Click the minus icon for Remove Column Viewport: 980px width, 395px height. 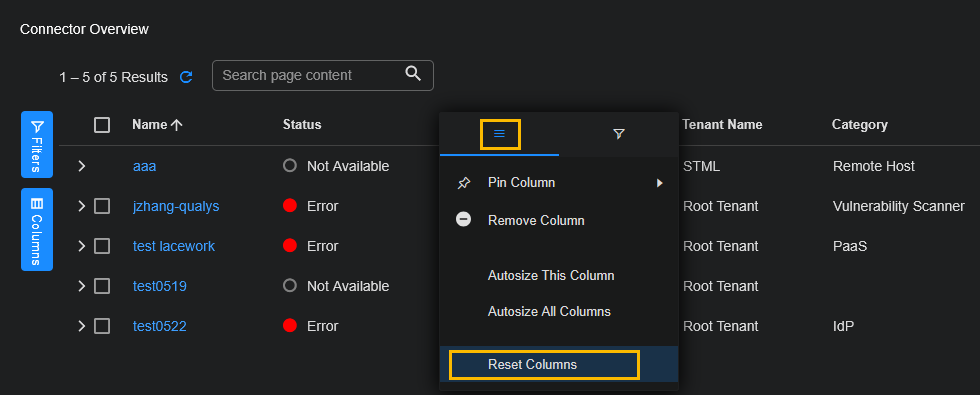(463, 220)
